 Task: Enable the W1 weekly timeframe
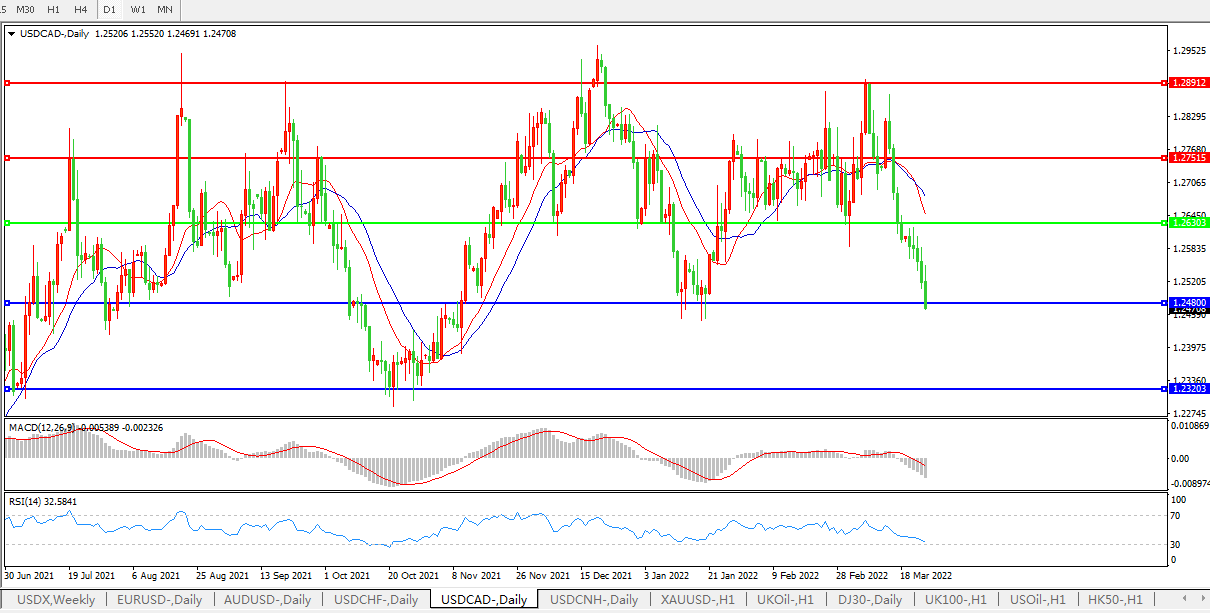pyautogui.click(x=138, y=9)
